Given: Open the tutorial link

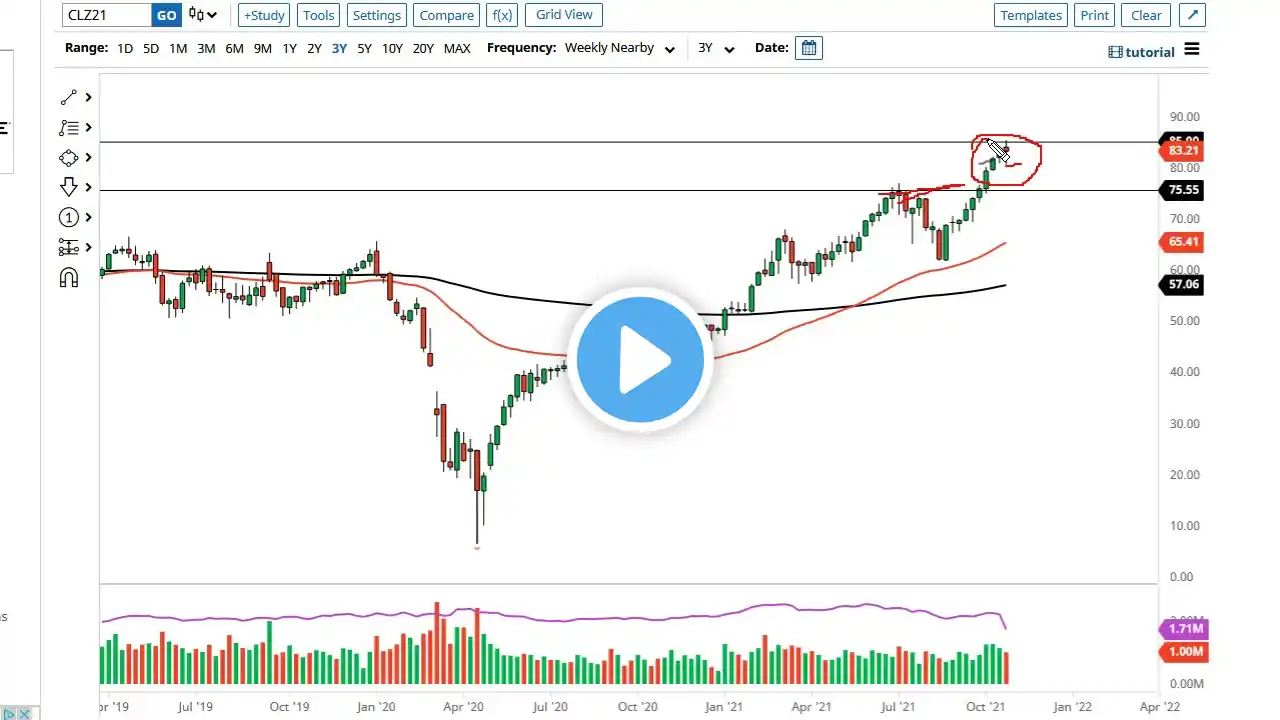Looking at the screenshot, I should 1142,52.
